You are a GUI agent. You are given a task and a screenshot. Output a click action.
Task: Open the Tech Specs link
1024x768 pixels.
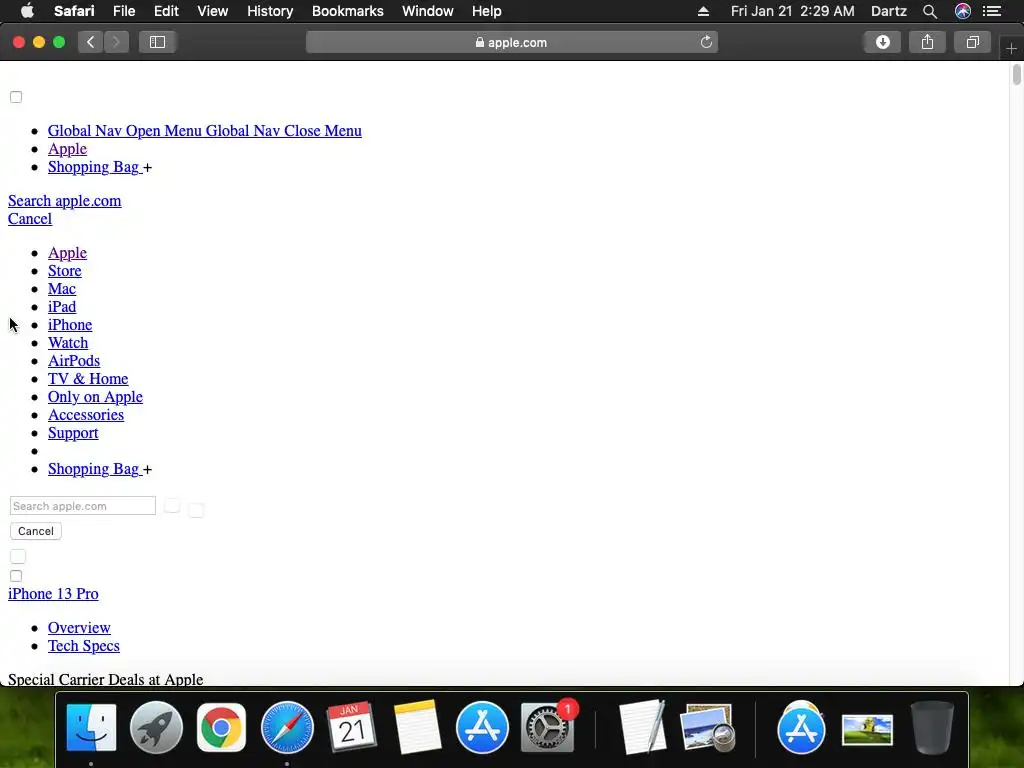click(84, 646)
